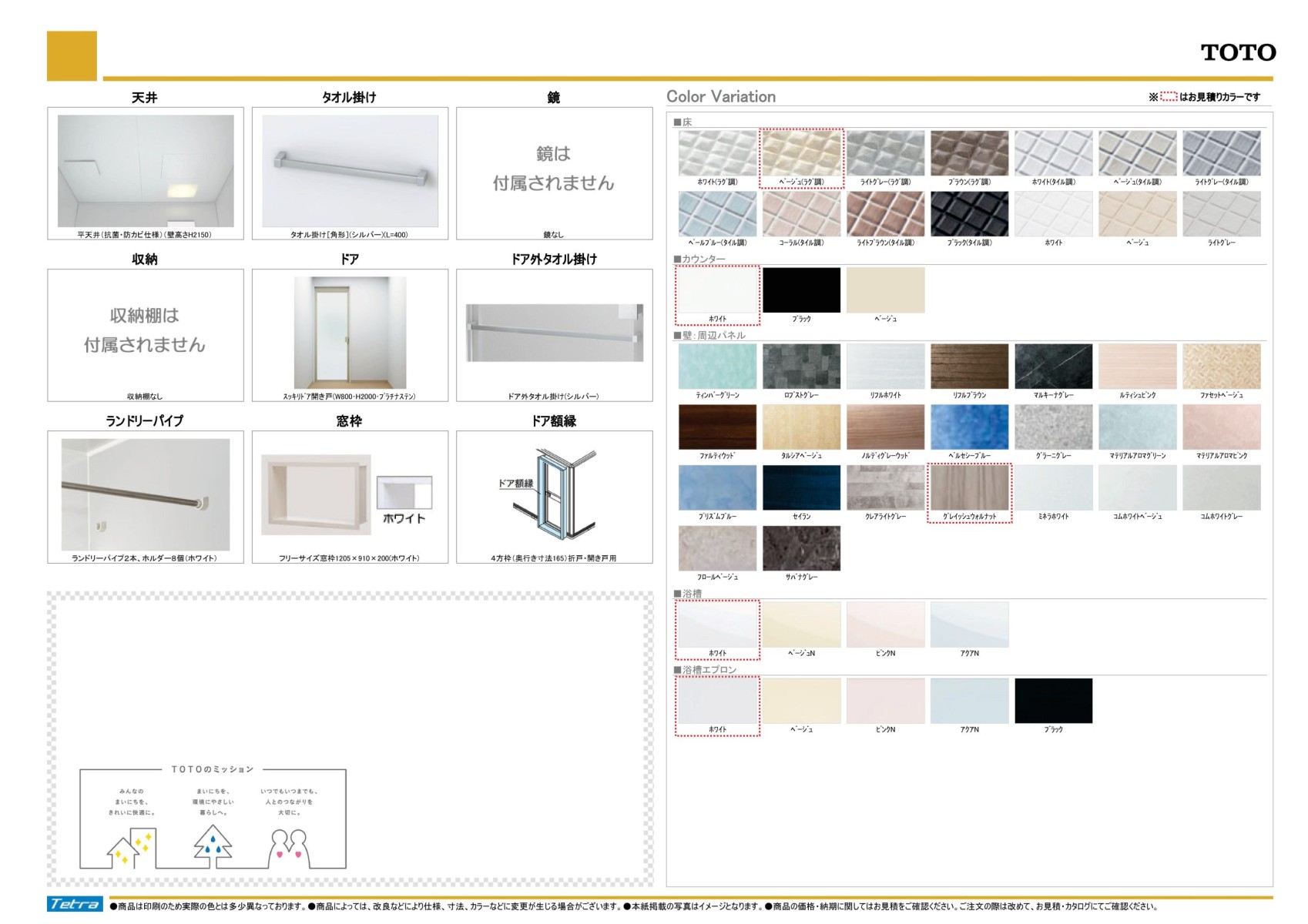Click the house with sparkles mission icon
The height and width of the screenshot is (924, 1308).
(131, 847)
